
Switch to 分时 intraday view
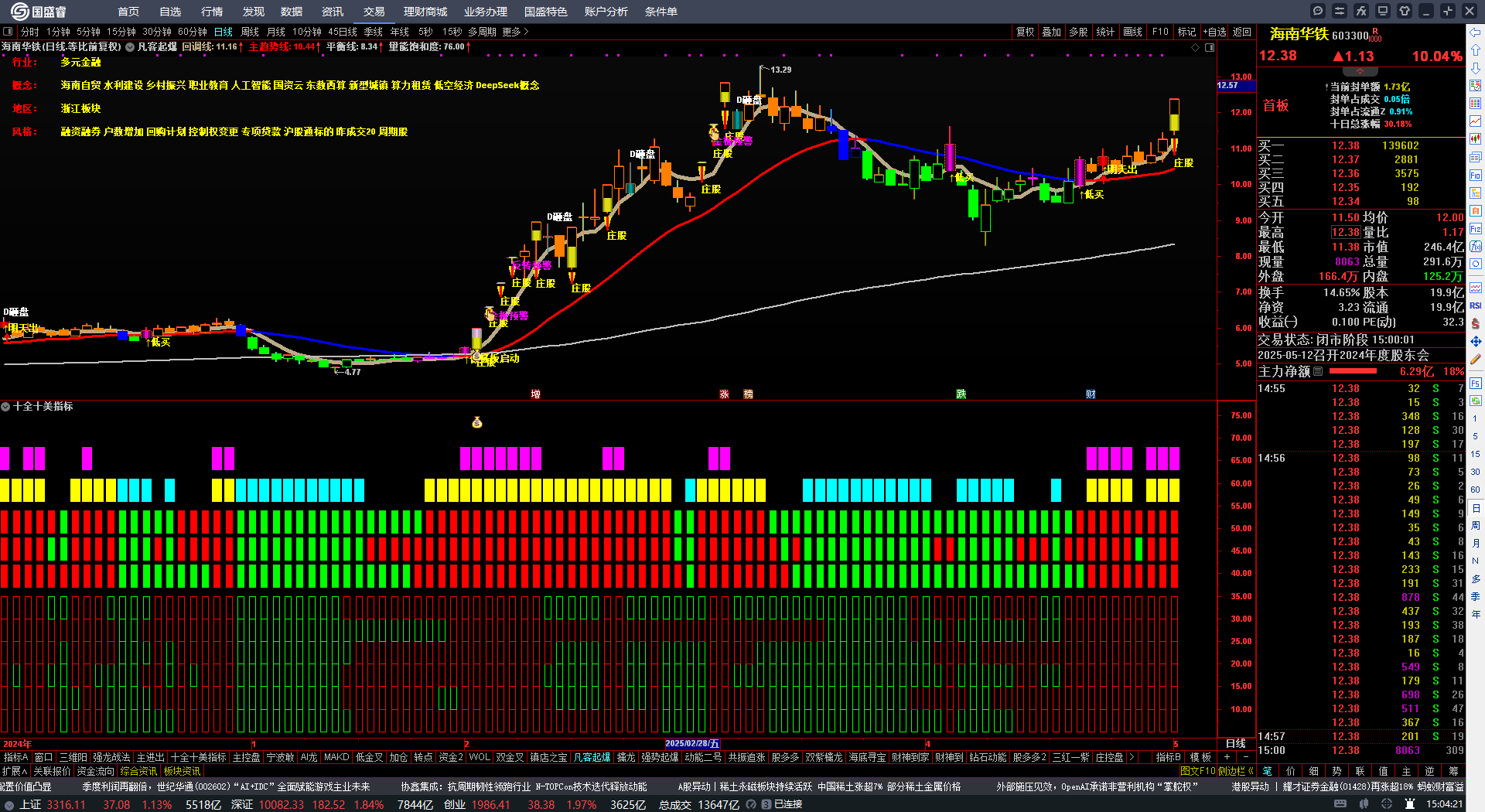coord(30,32)
